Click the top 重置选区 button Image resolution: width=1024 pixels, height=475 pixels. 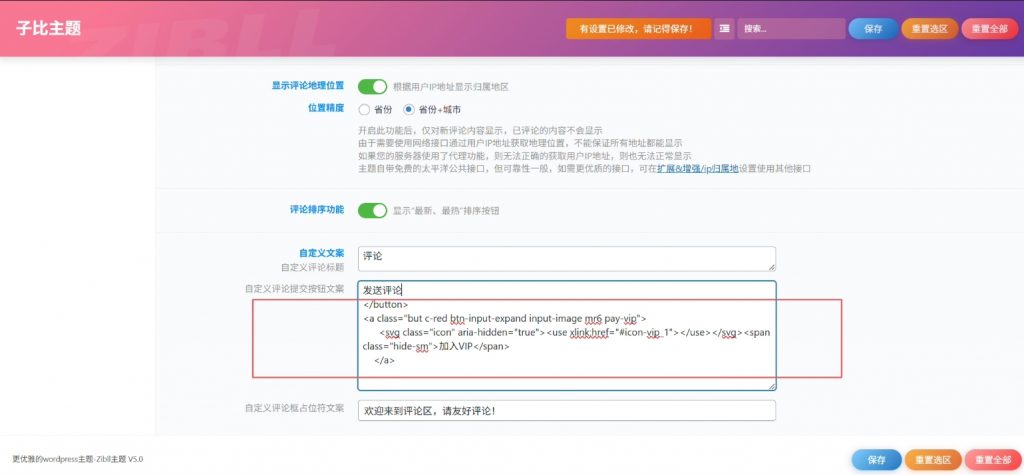929,29
